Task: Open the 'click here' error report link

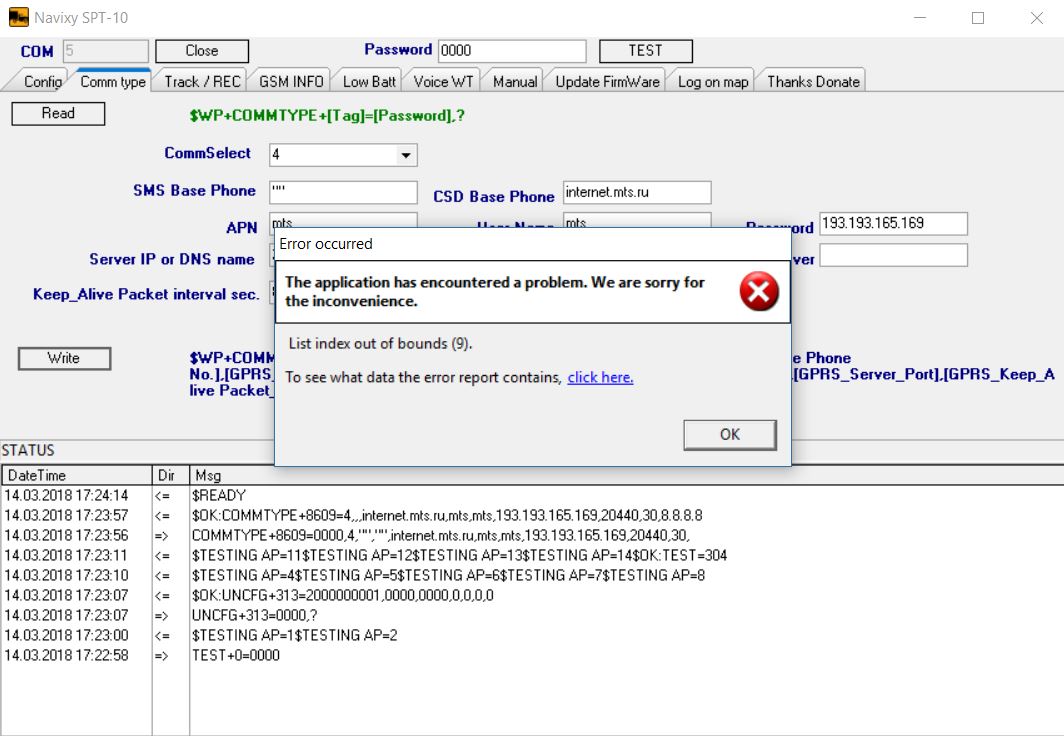Action: pos(600,377)
